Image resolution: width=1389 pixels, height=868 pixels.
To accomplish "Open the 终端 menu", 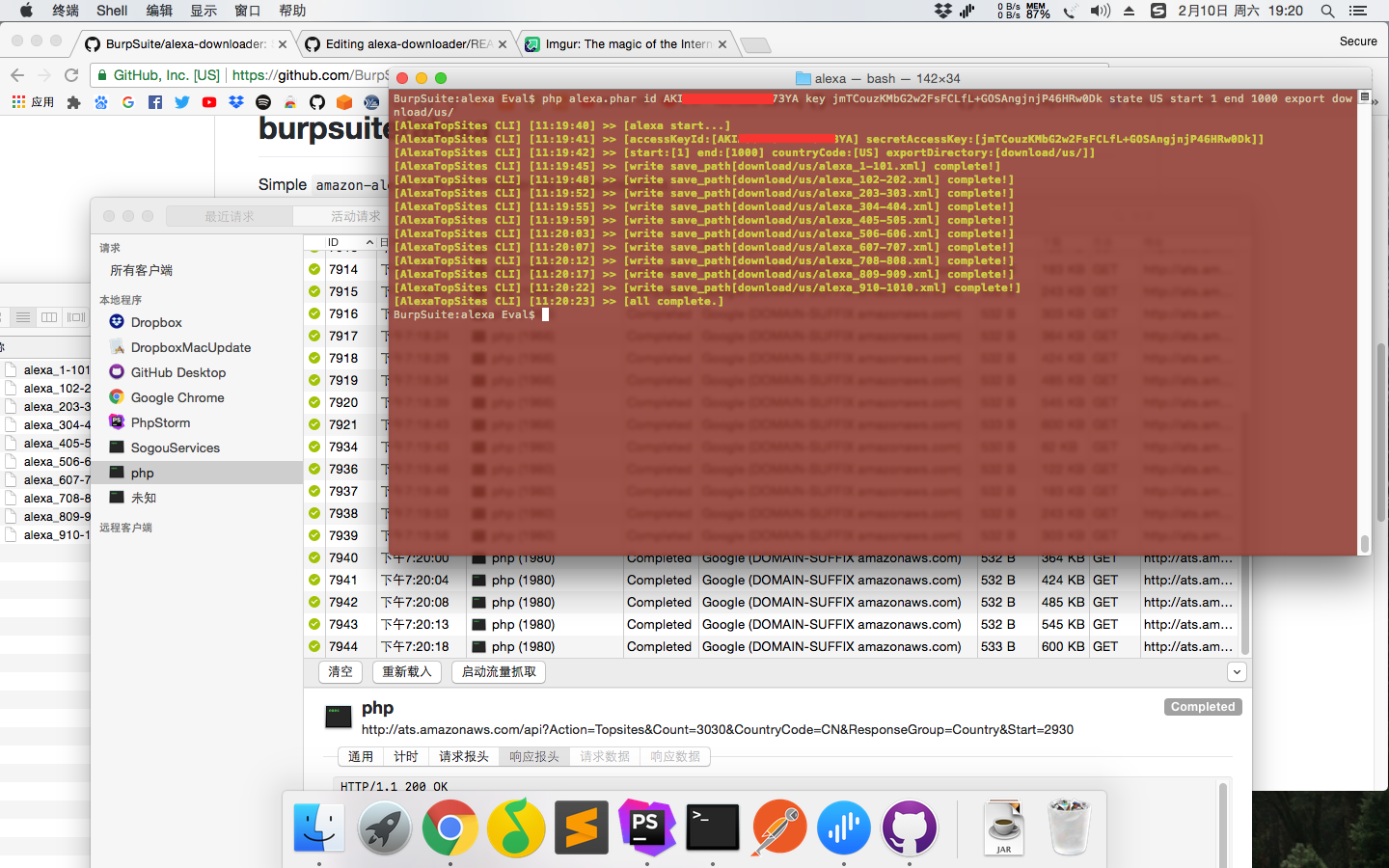I will click(x=66, y=11).
